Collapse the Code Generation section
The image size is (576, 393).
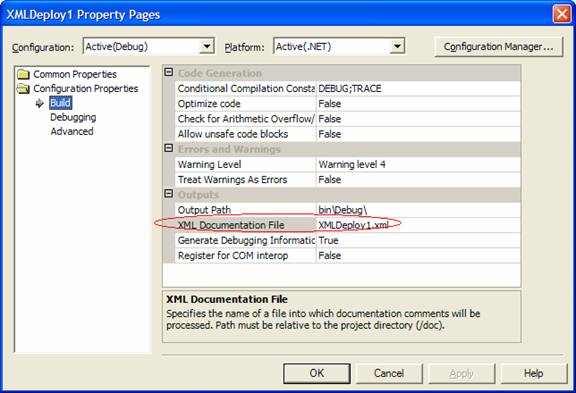tap(169, 72)
